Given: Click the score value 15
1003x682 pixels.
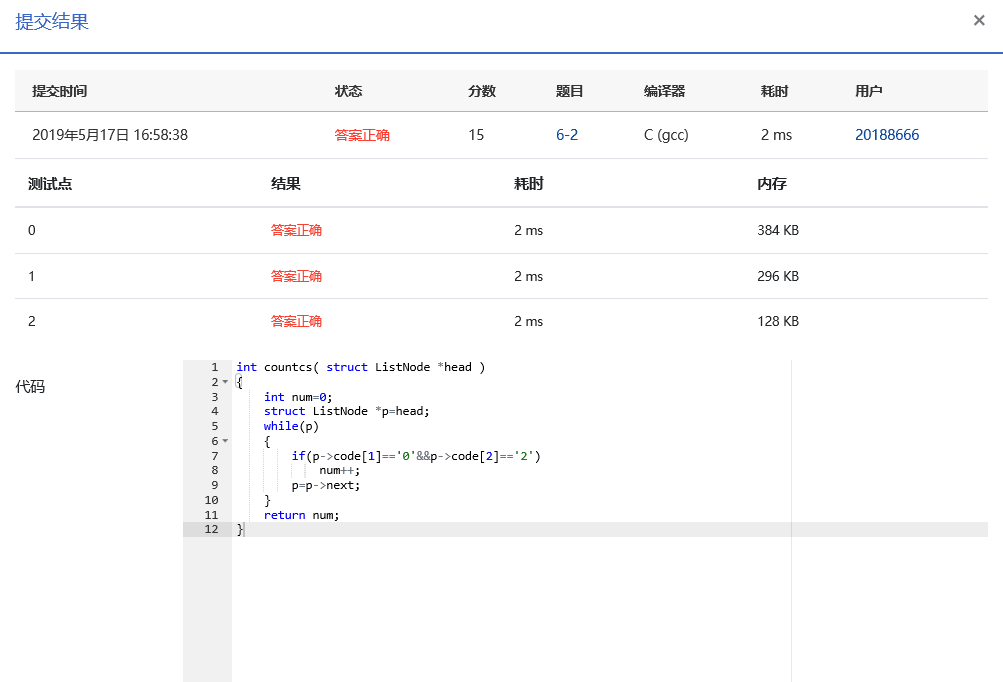Looking at the screenshot, I should point(476,135).
